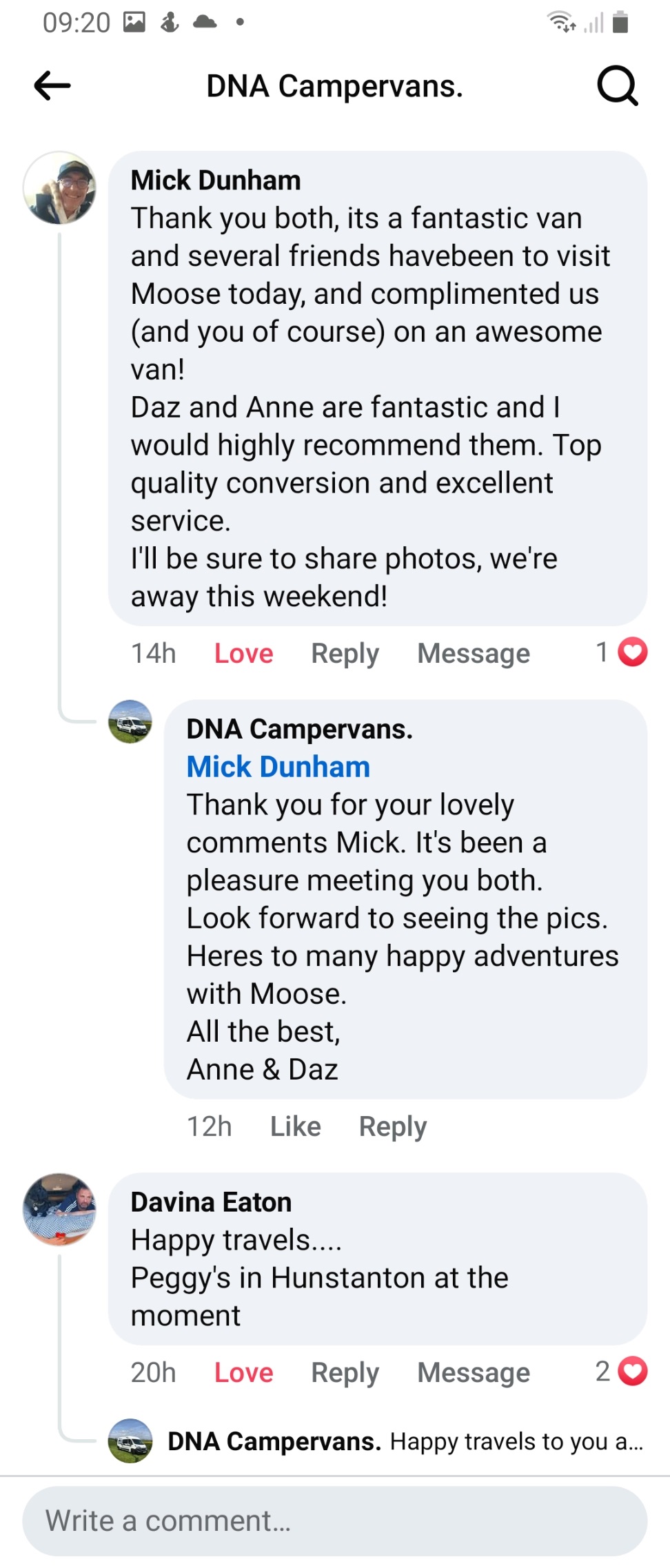This screenshot has height=1568, width=670.
Task: Tap DNA Campervans avatar on the collapsed reply
Action: point(130,1440)
